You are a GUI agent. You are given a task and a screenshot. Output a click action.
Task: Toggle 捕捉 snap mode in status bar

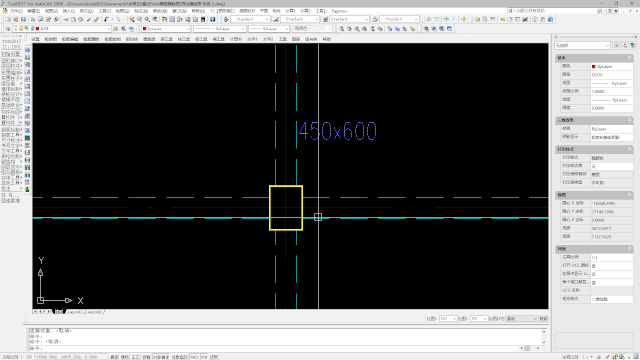click(x=114, y=357)
